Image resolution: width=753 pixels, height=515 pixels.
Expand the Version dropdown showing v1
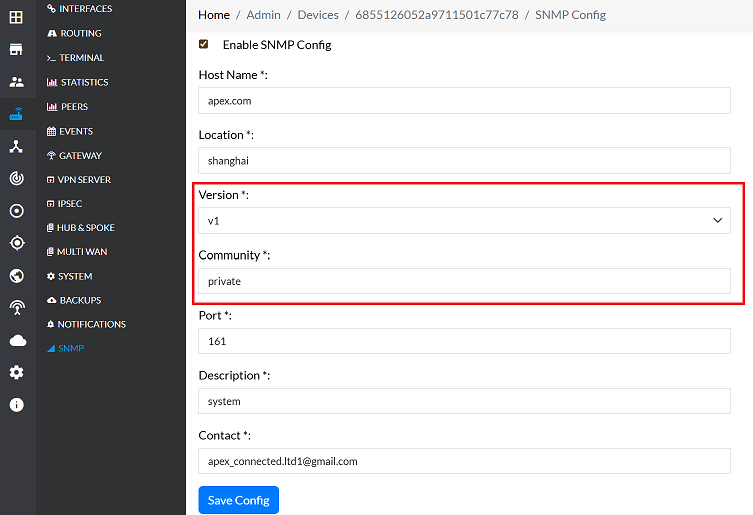[464, 221]
